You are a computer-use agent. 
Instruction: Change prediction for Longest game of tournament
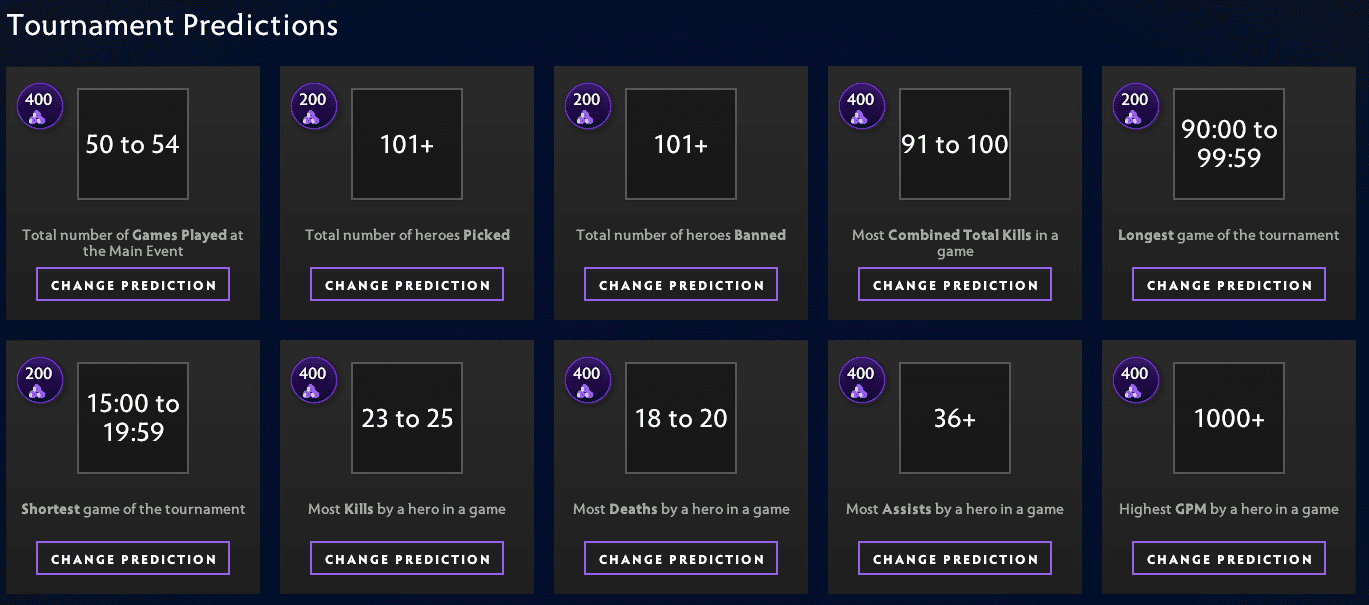pyautogui.click(x=1228, y=284)
